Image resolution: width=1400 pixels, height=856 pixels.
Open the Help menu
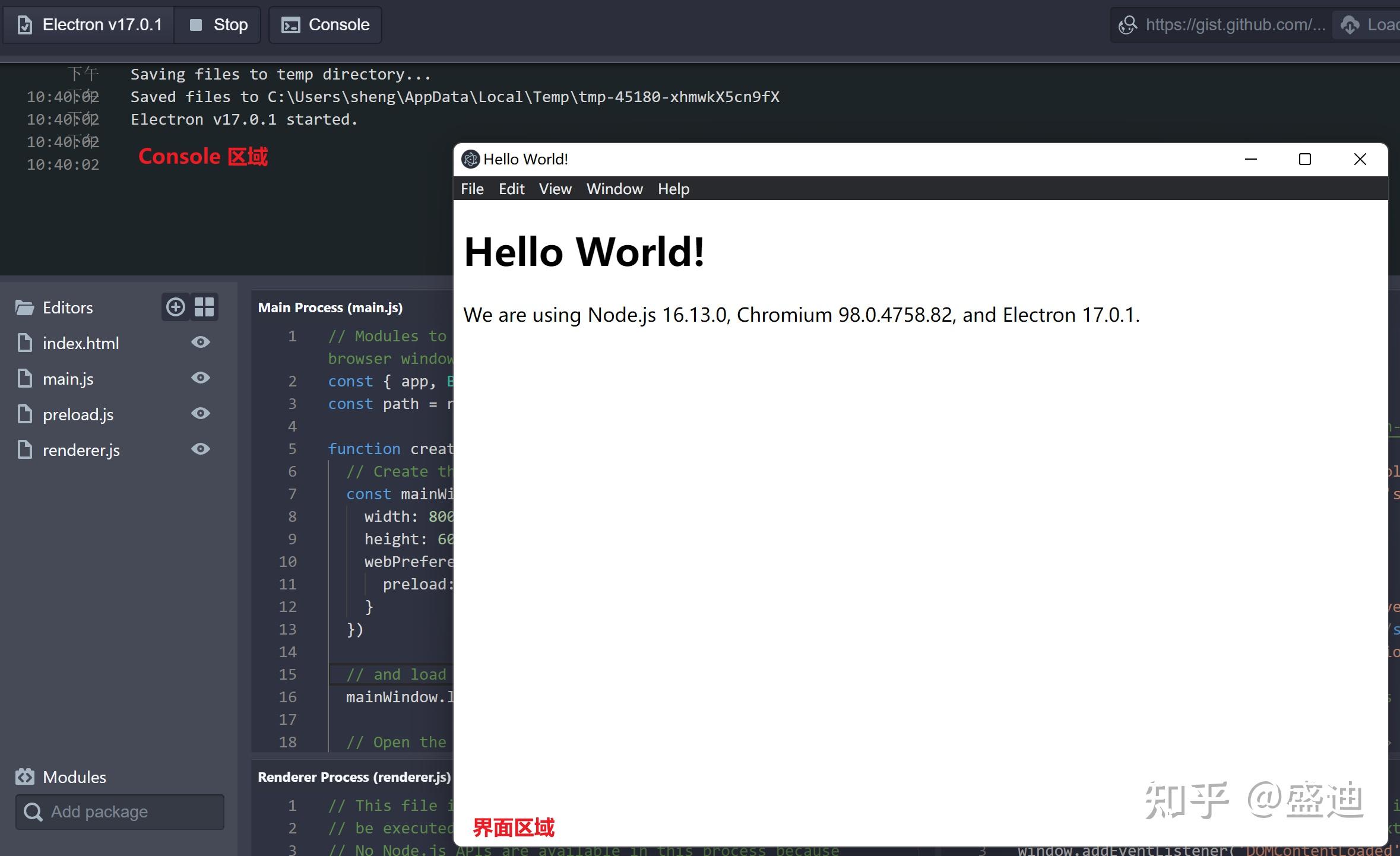point(673,188)
